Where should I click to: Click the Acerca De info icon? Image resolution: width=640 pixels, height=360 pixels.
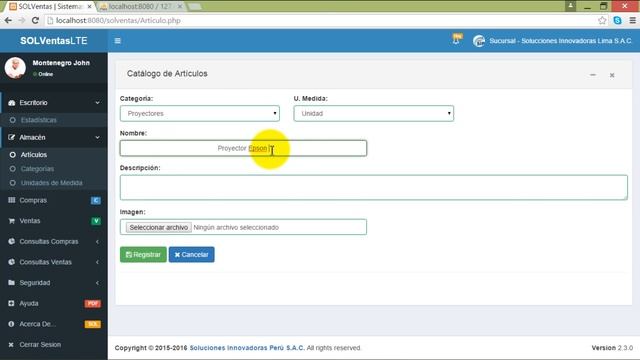click(x=11, y=324)
